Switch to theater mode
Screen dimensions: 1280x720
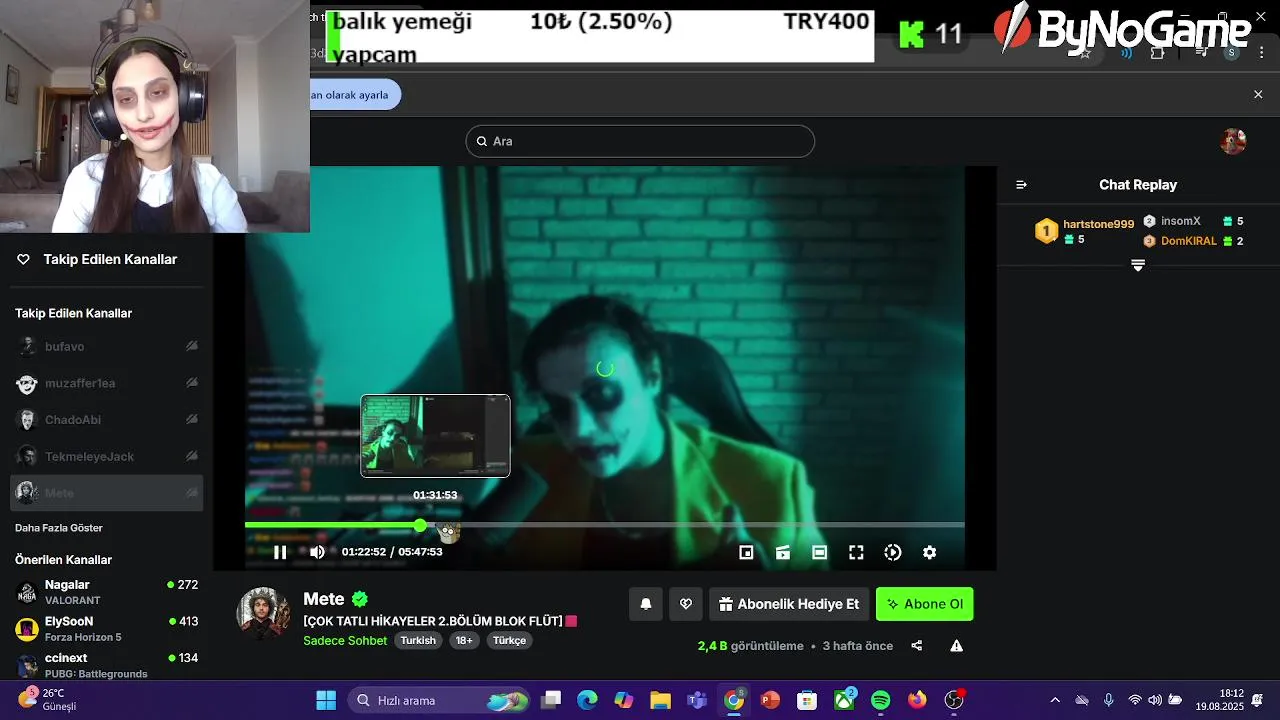[819, 552]
